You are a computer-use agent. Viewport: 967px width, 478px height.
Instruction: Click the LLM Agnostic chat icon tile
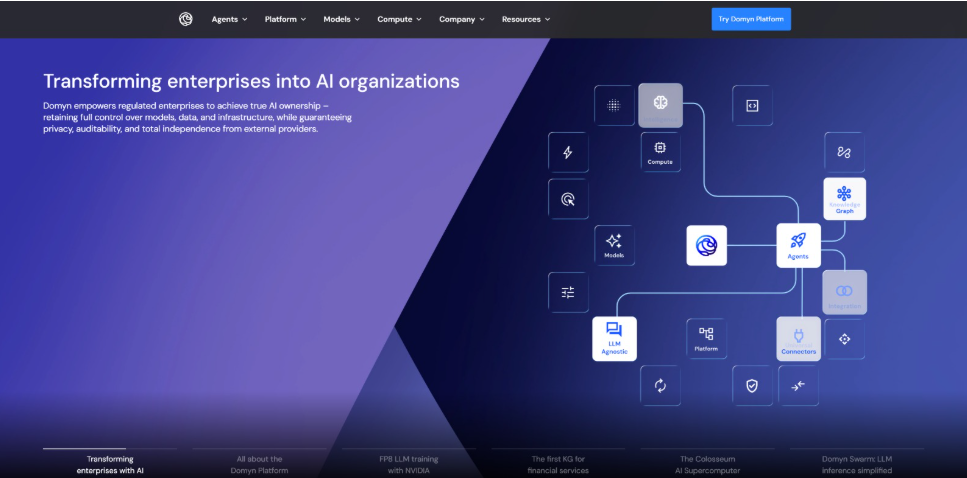tap(614, 338)
